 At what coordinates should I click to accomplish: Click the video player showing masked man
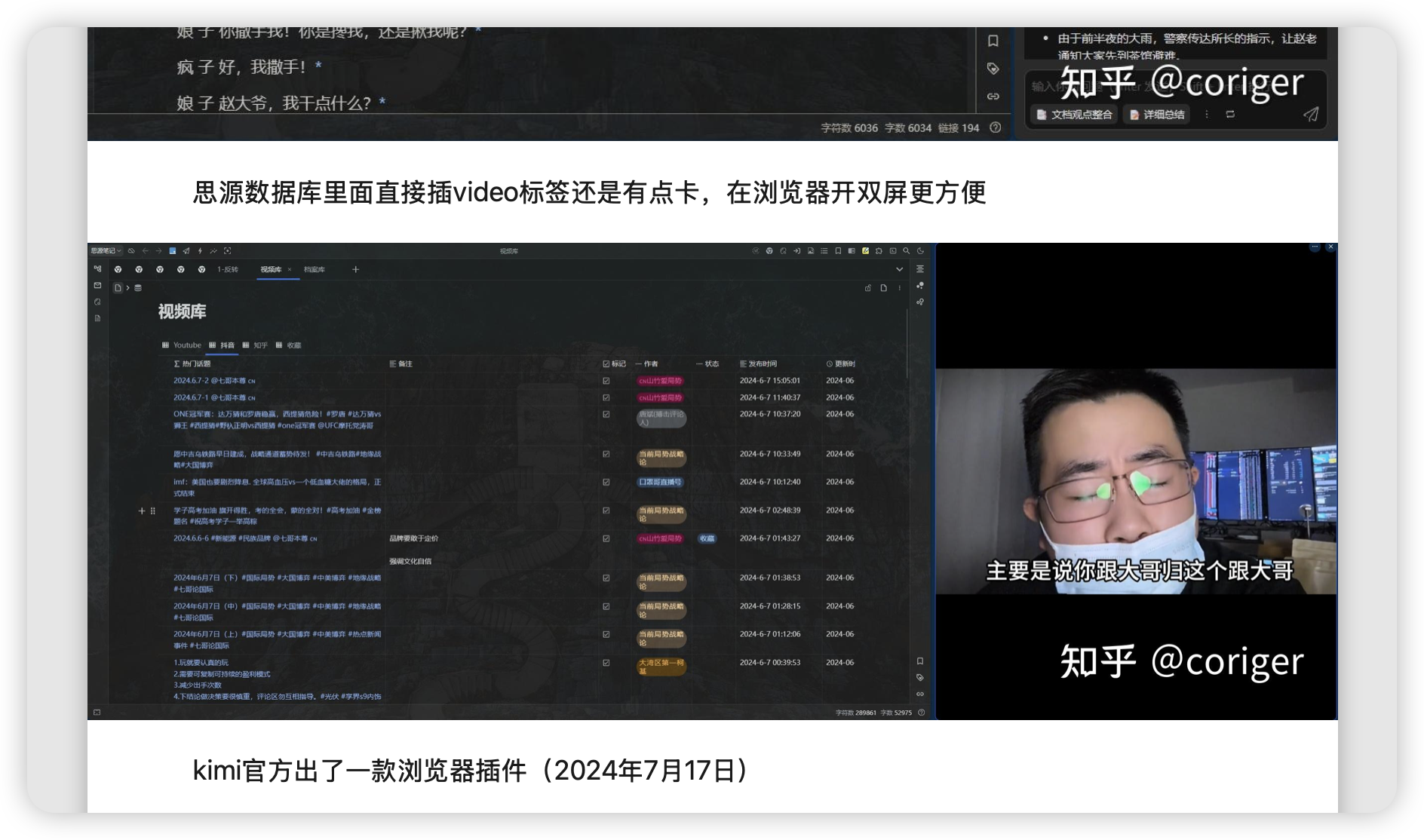click(1136, 481)
